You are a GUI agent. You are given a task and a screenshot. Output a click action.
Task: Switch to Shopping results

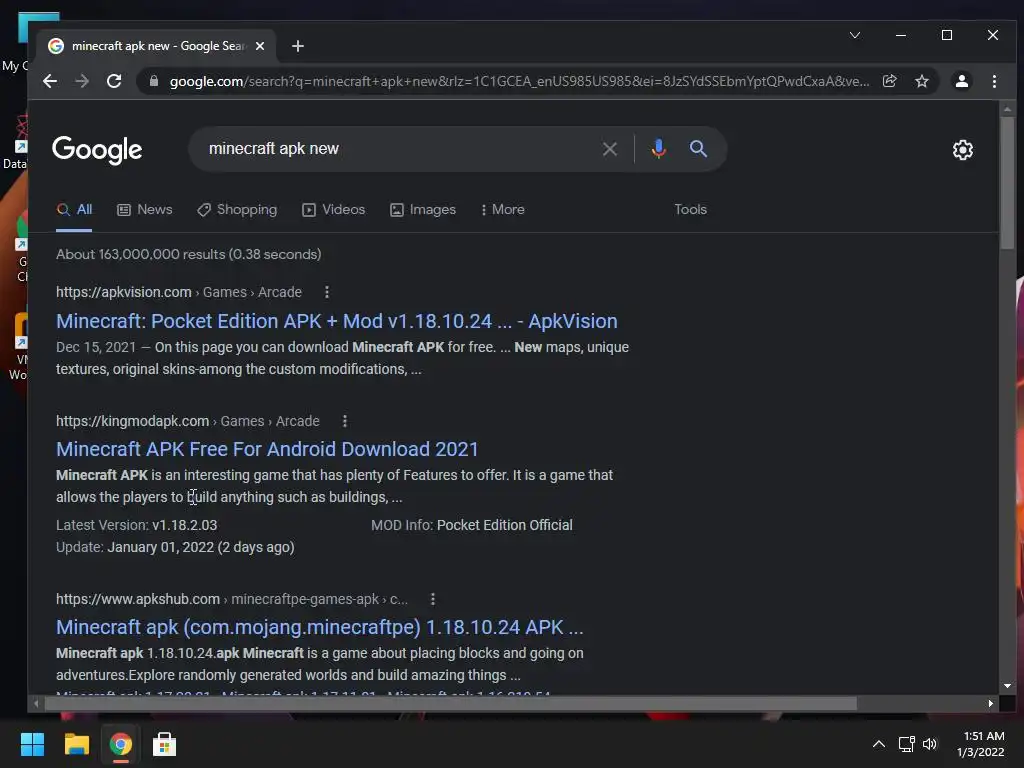[x=237, y=210]
